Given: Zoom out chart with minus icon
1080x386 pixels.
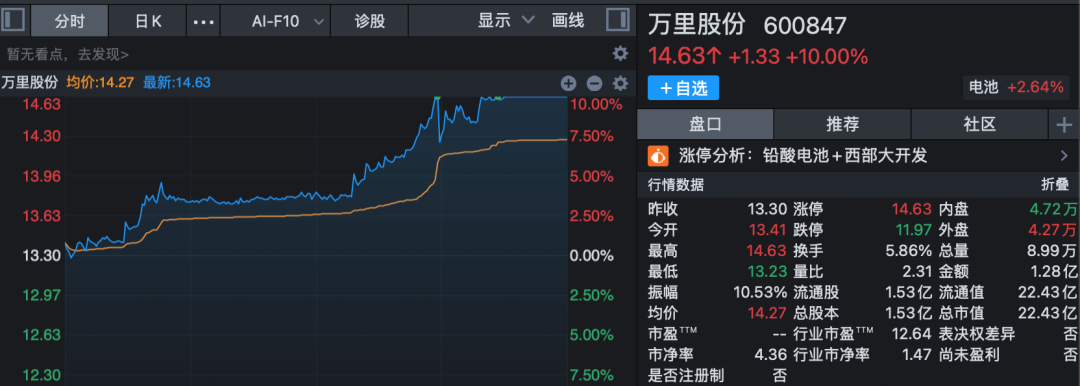Looking at the screenshot, I should [594, 83].
